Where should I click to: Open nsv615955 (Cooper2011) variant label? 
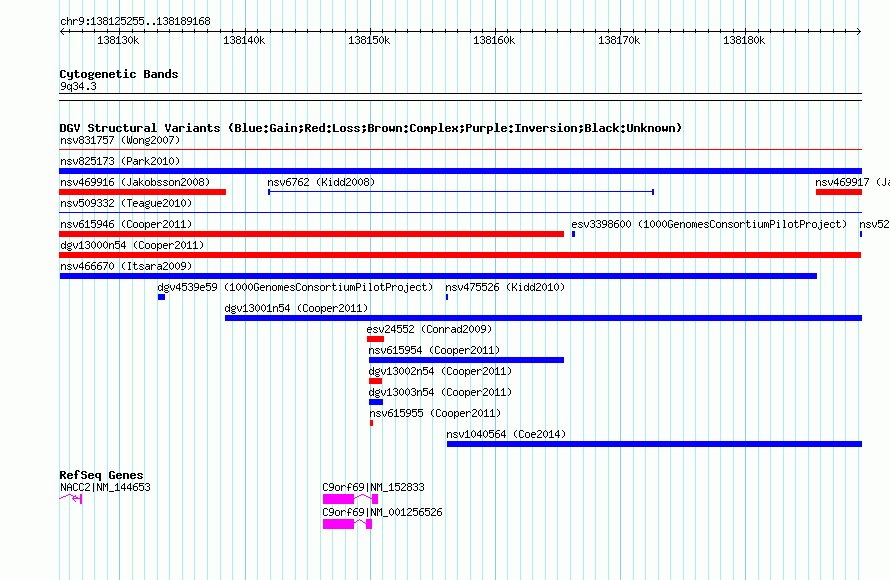[435, 413]
